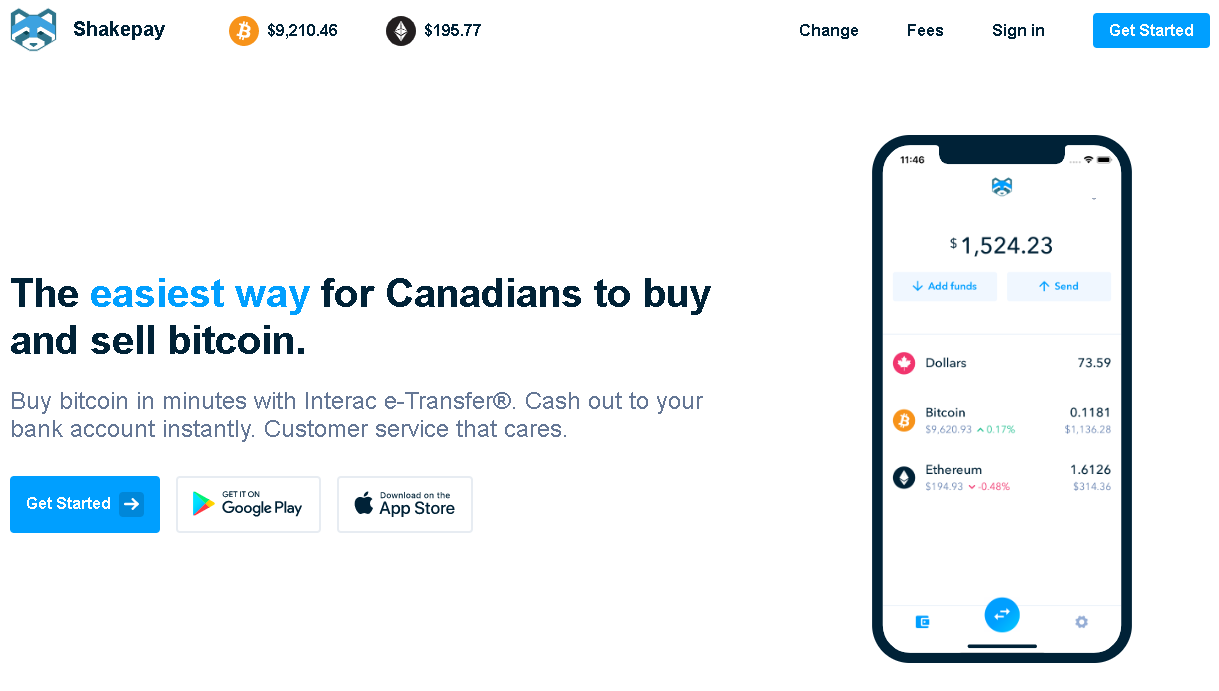1219x691 pixels.
Task: Open the App Store download badge
Action: point(405,504)
